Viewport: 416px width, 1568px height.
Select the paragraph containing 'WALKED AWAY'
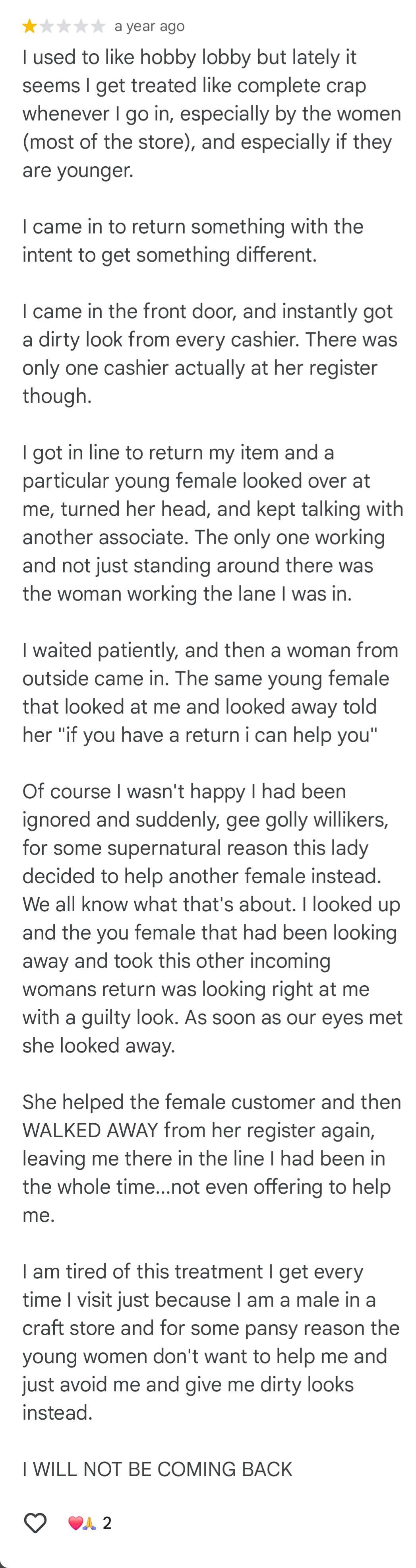(212, 1158)
